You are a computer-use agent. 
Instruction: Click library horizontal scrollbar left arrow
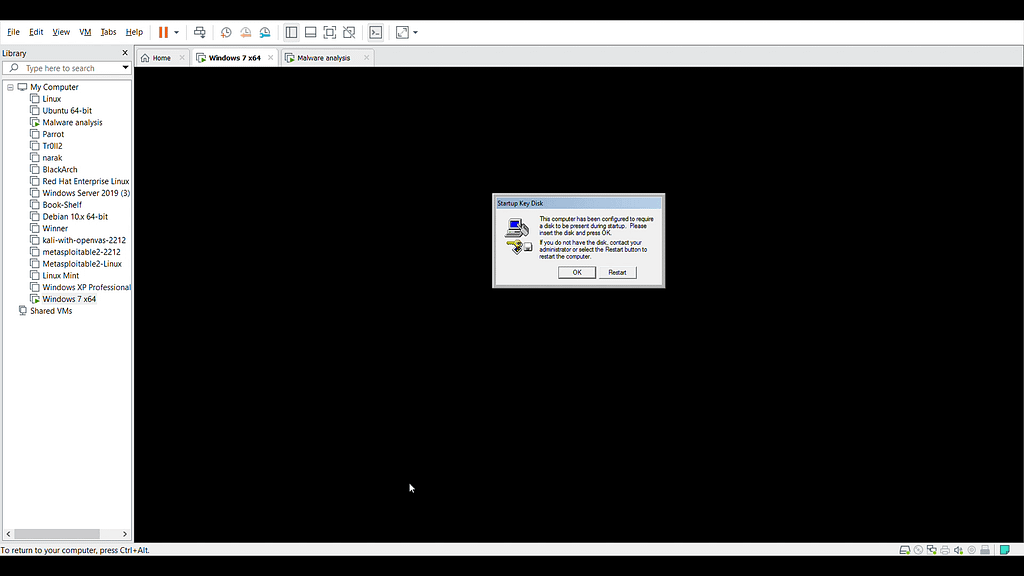[x=8, y=534]
